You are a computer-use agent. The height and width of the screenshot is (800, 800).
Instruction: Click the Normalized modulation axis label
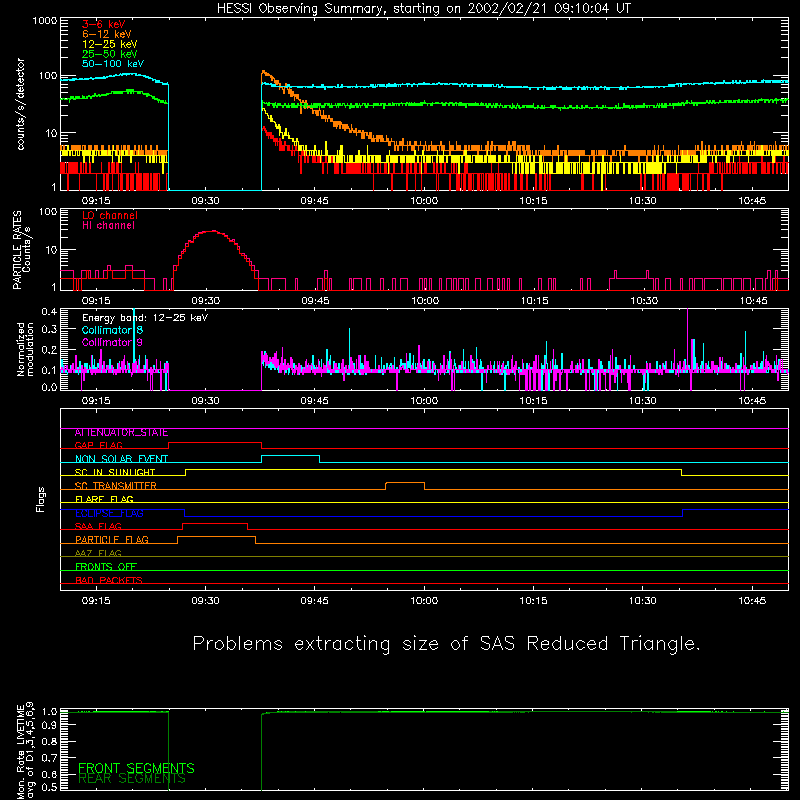[25, 349]
